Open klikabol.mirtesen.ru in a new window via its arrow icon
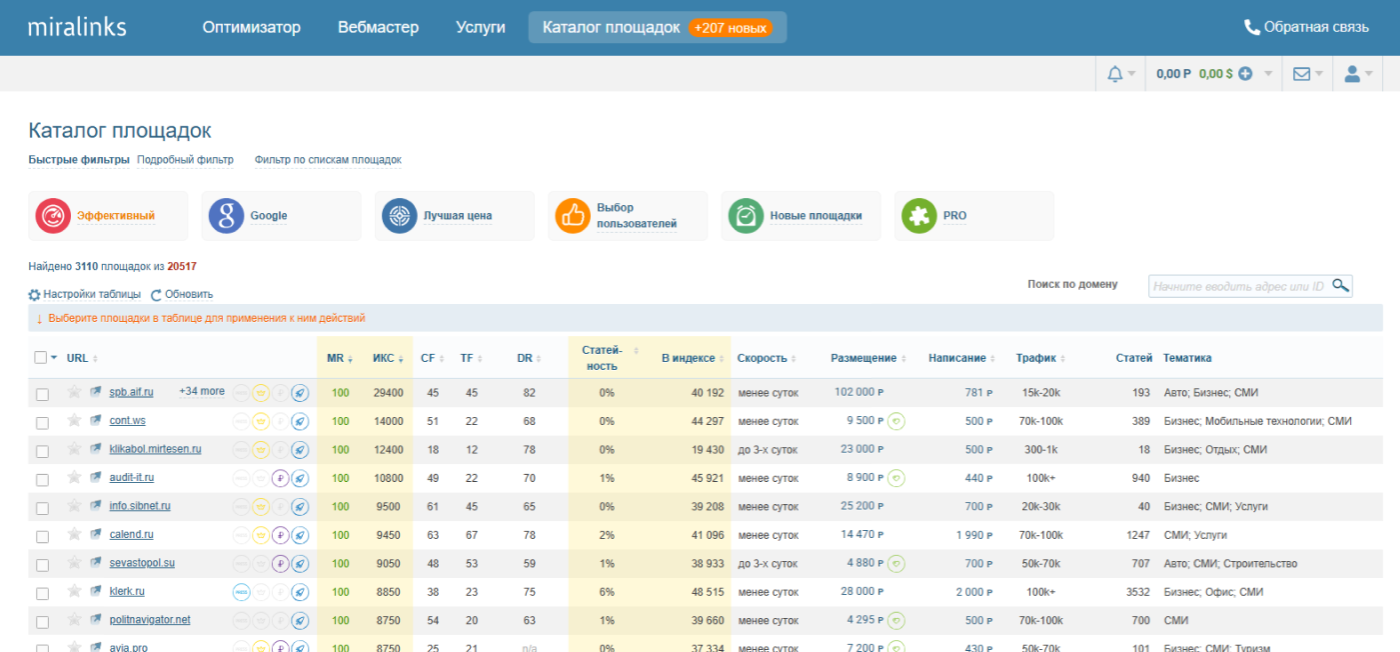Viewport: 1400px width, 652px height. click(x=96, y=449)
